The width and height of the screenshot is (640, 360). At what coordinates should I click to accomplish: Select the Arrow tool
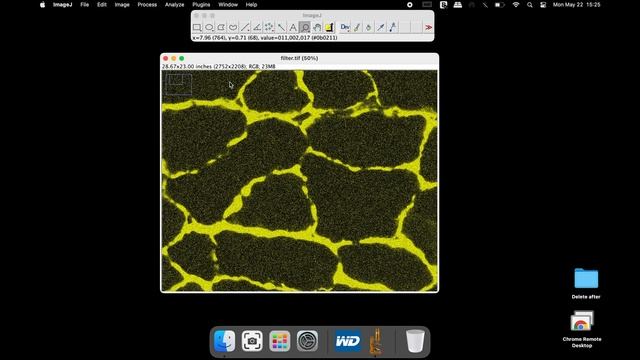[x=381, y=27]
